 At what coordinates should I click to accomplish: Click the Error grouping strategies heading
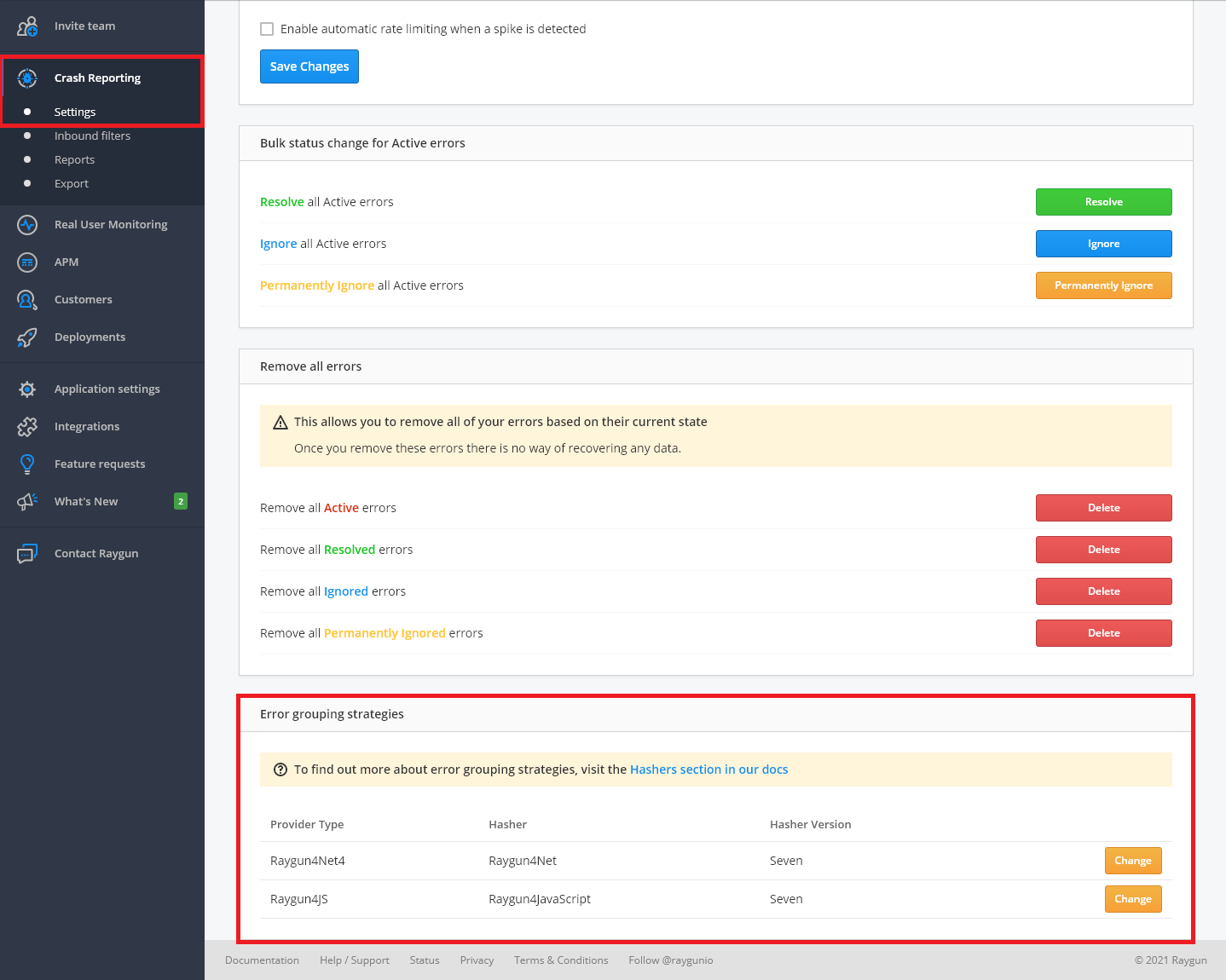[x=332, y=714]
